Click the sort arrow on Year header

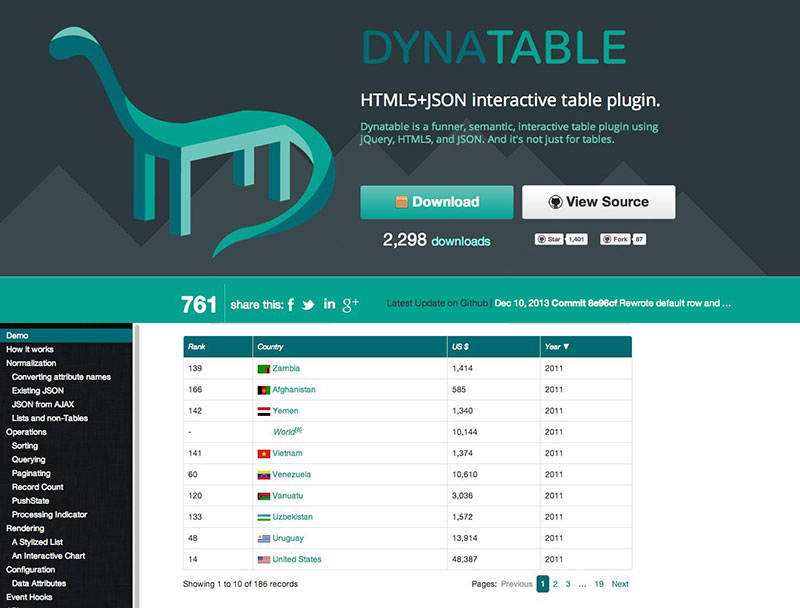(567, 346)
